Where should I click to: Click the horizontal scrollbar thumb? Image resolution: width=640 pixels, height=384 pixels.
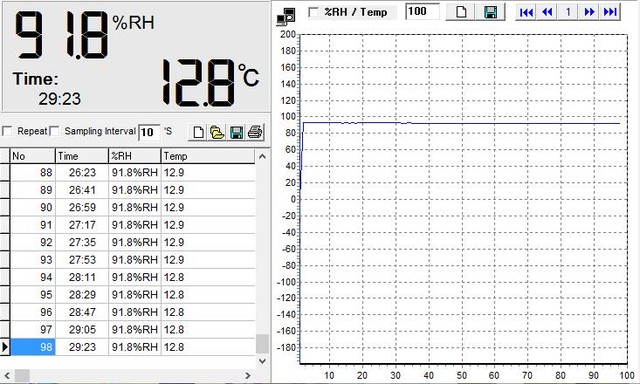(x=22, y=375)
